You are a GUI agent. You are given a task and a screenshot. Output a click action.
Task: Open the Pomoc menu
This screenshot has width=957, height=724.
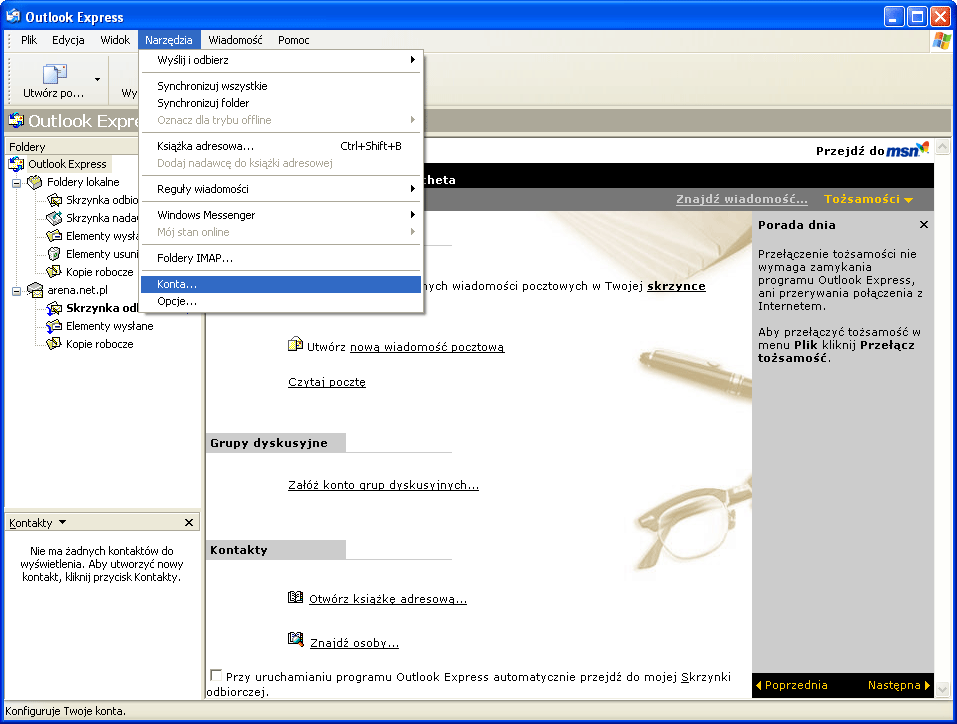[294, 40]
